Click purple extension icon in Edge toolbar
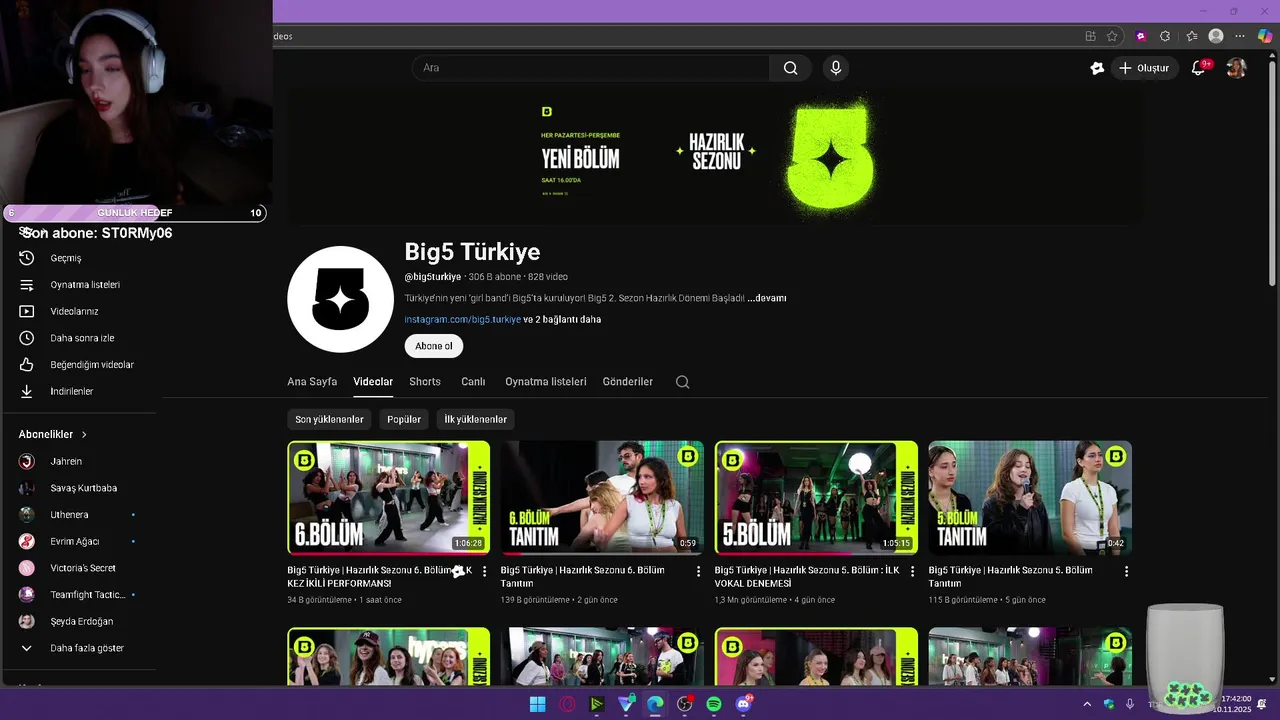The image size is (1280, 720). [1141, 36]
